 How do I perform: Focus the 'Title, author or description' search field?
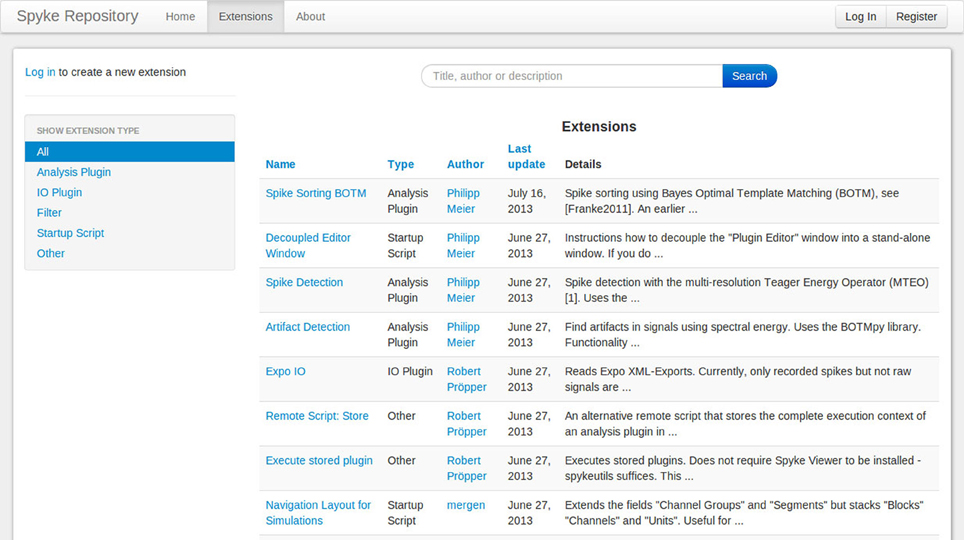click(572, 76)
